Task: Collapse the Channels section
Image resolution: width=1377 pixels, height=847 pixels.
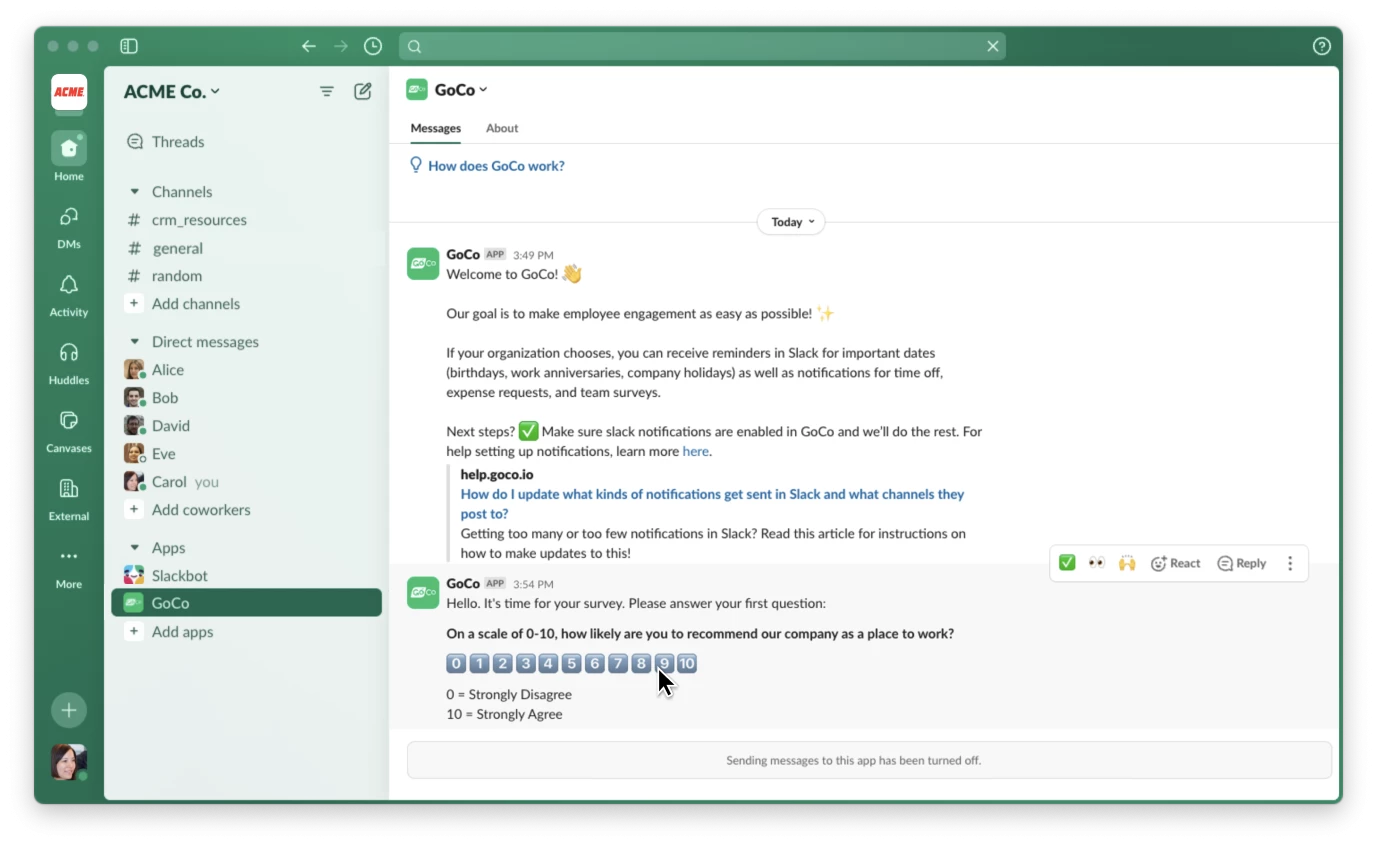Action: click(x=135, y=192)
